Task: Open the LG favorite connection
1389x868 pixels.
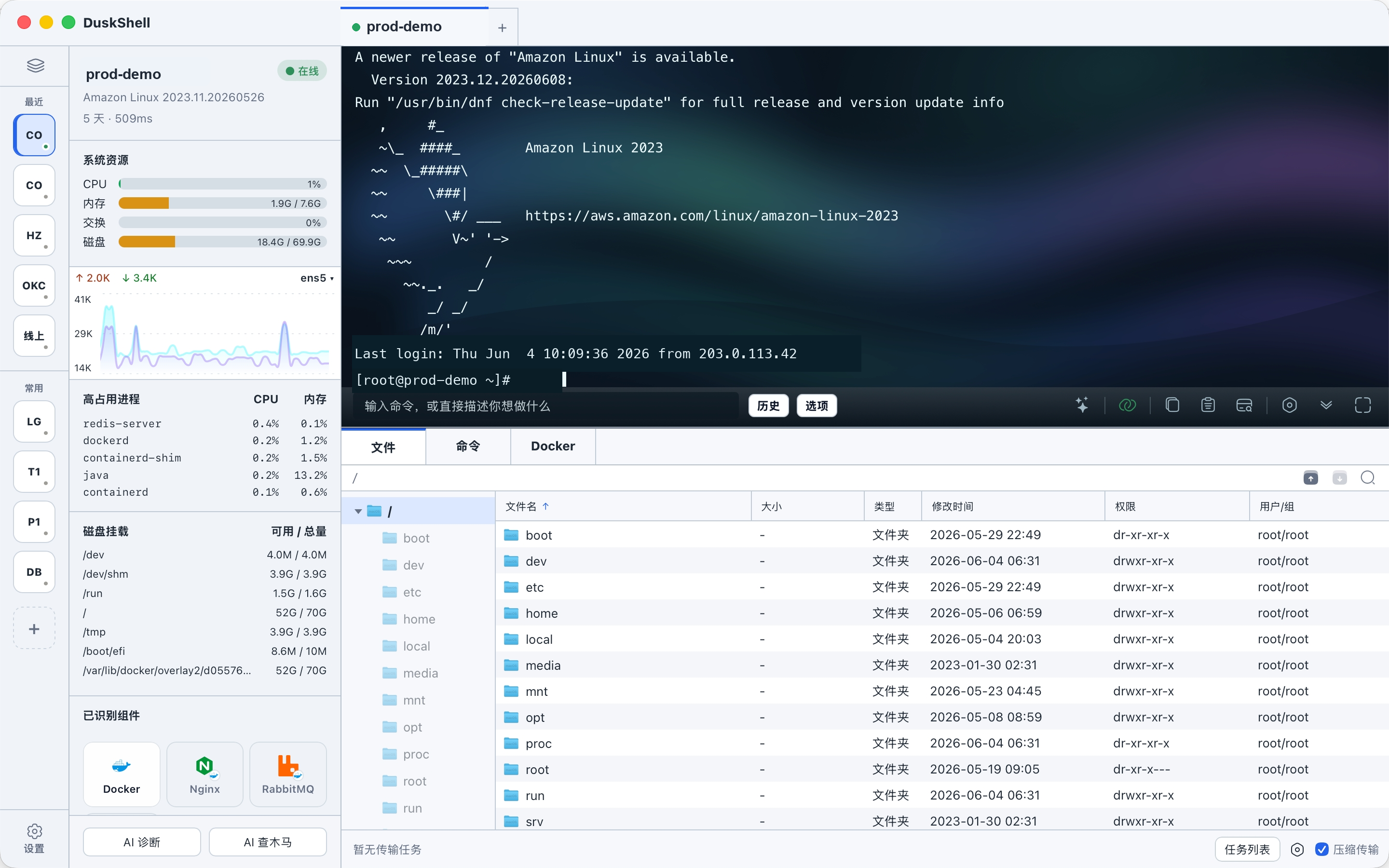Action: 34,421
